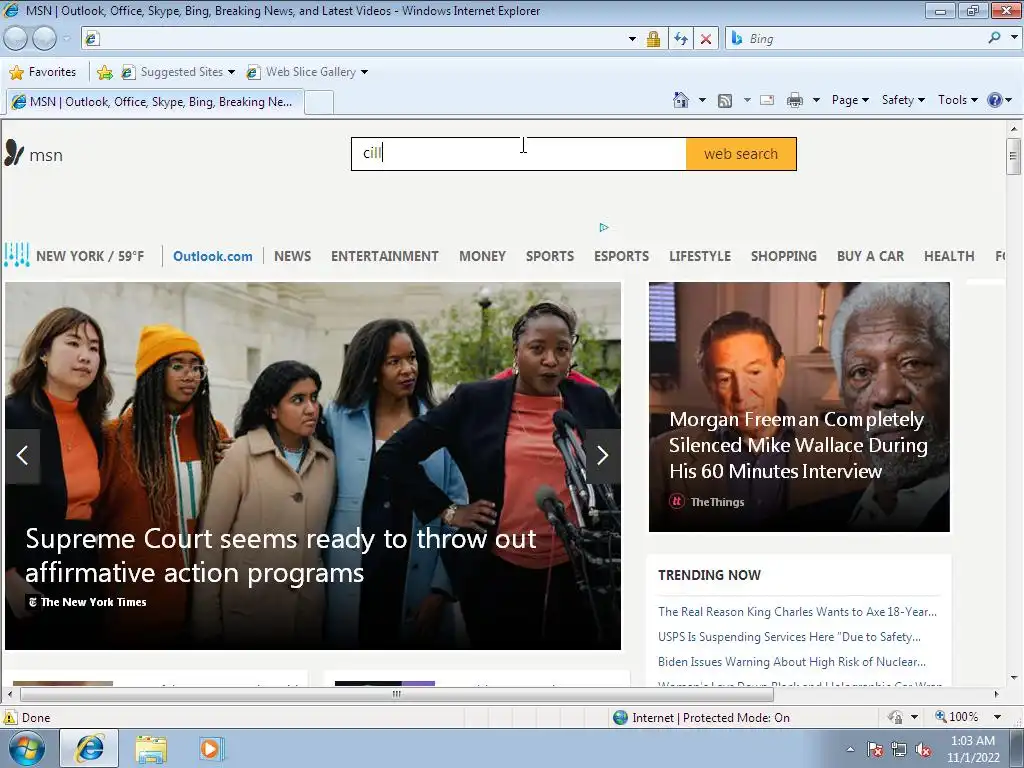The image size is (1024, 768).
Task: Open recent pages dropdown beside Forward
Action: [x=66, y=39]
